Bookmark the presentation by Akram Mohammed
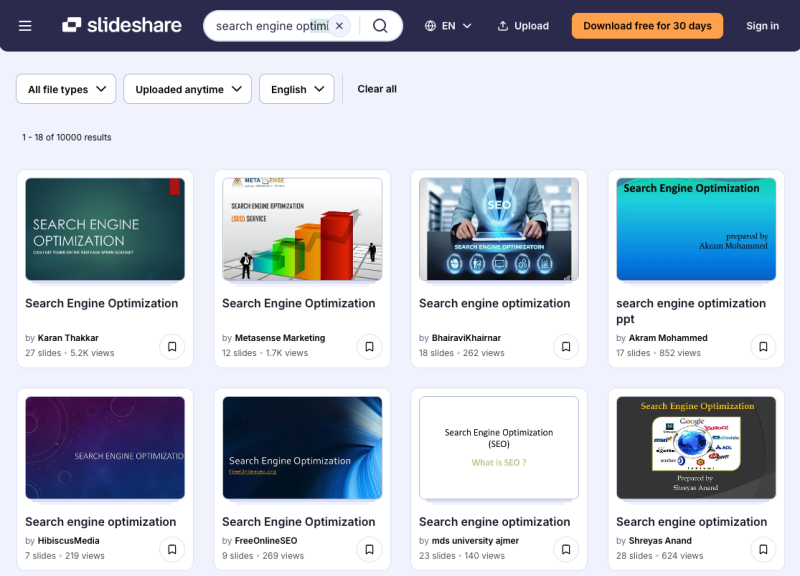The height and width of the screenshot is (576, 800). click(x=763, y=346)
